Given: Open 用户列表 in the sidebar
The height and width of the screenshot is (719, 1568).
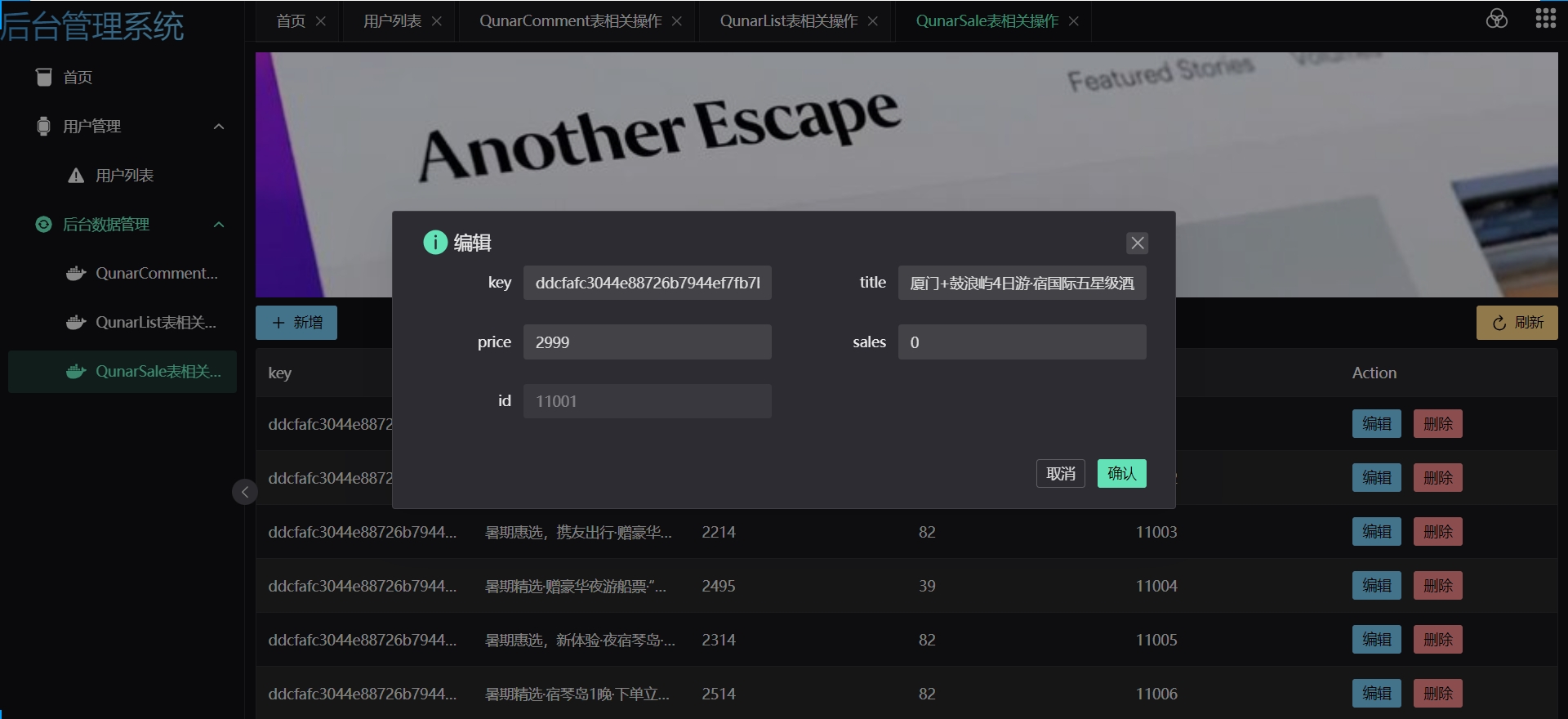Looking at the screenshot, I should click(124, 176).
